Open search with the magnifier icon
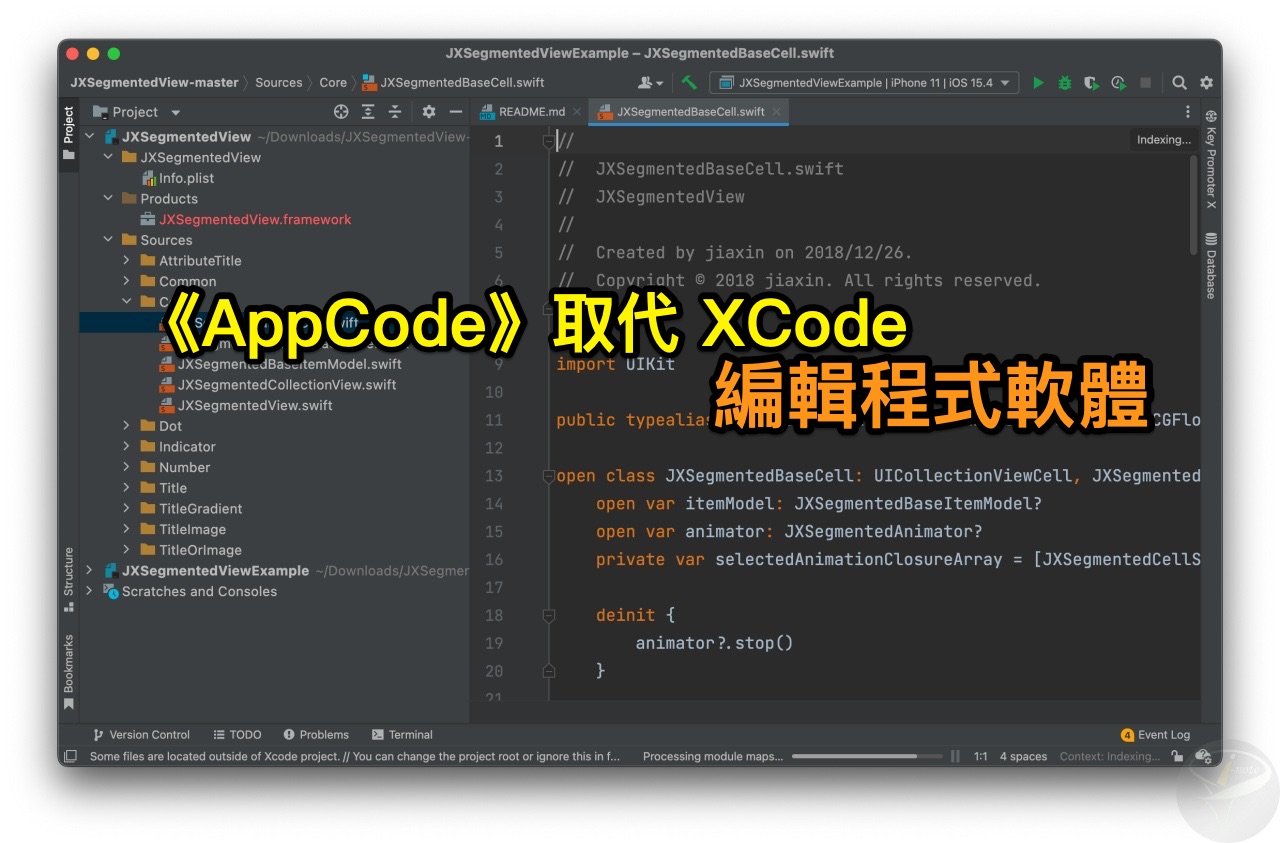The image size is (1280, 843). pos(1179,82)
